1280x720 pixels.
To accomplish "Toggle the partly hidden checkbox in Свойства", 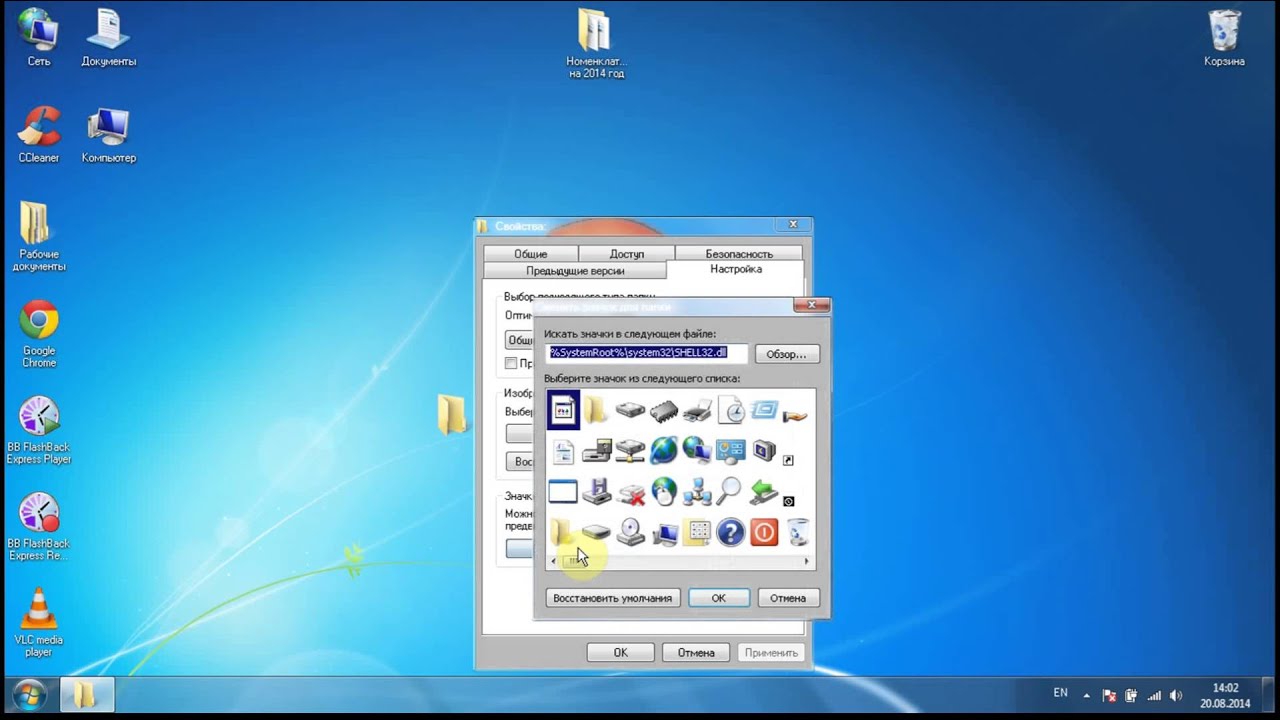I will point(511,363).
